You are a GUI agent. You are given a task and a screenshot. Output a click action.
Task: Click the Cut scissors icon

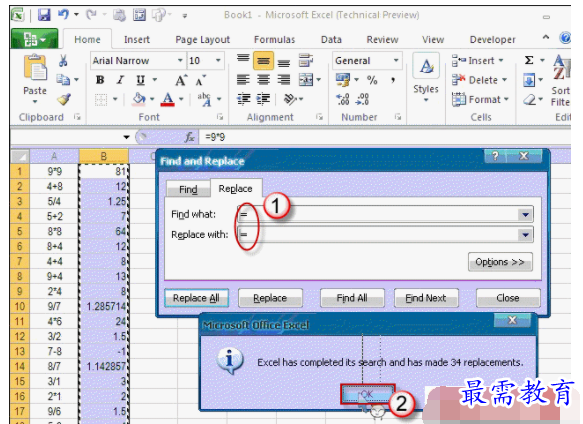(x=63, y=60)
